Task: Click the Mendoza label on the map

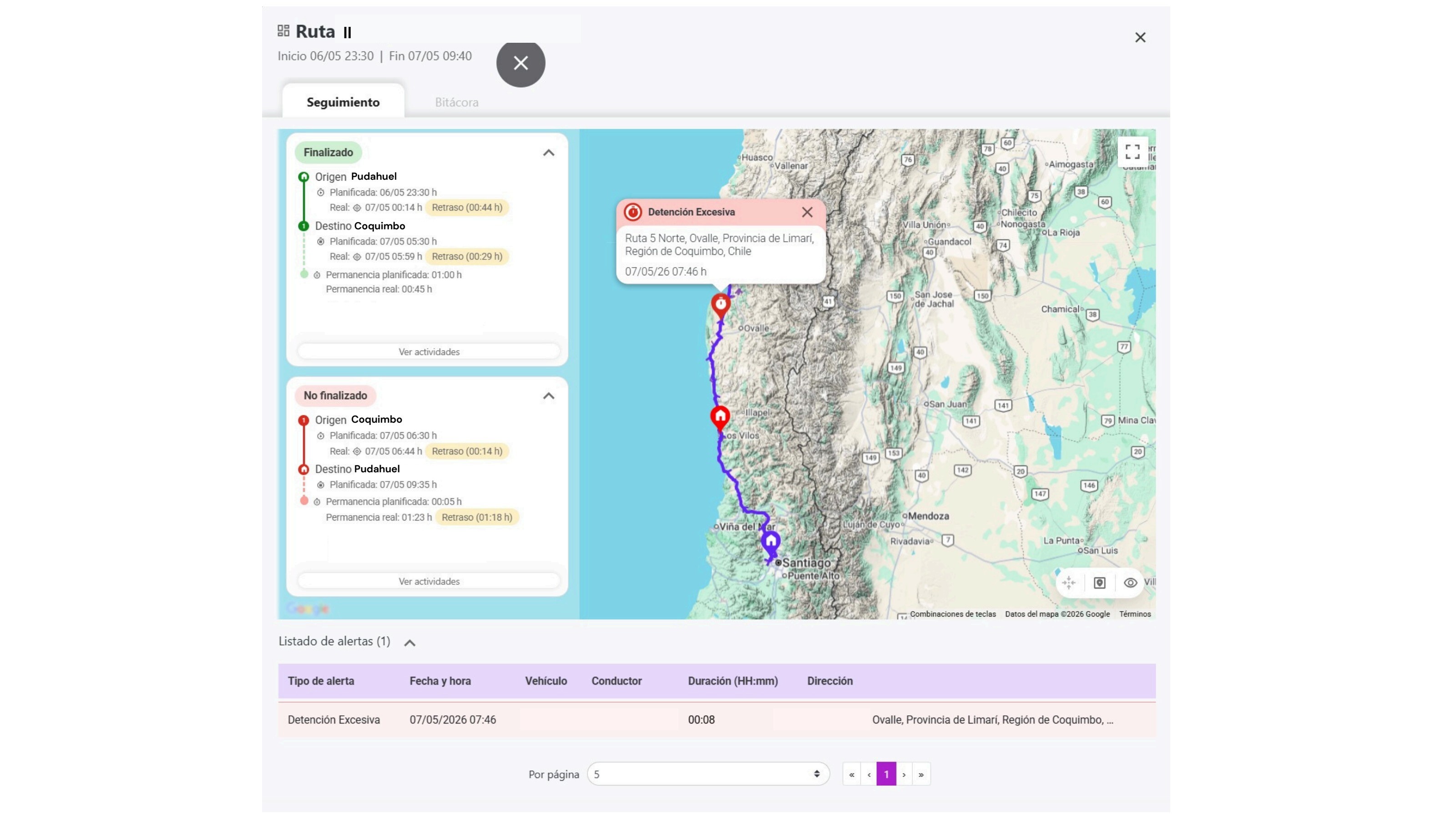Action: point(928,516)
